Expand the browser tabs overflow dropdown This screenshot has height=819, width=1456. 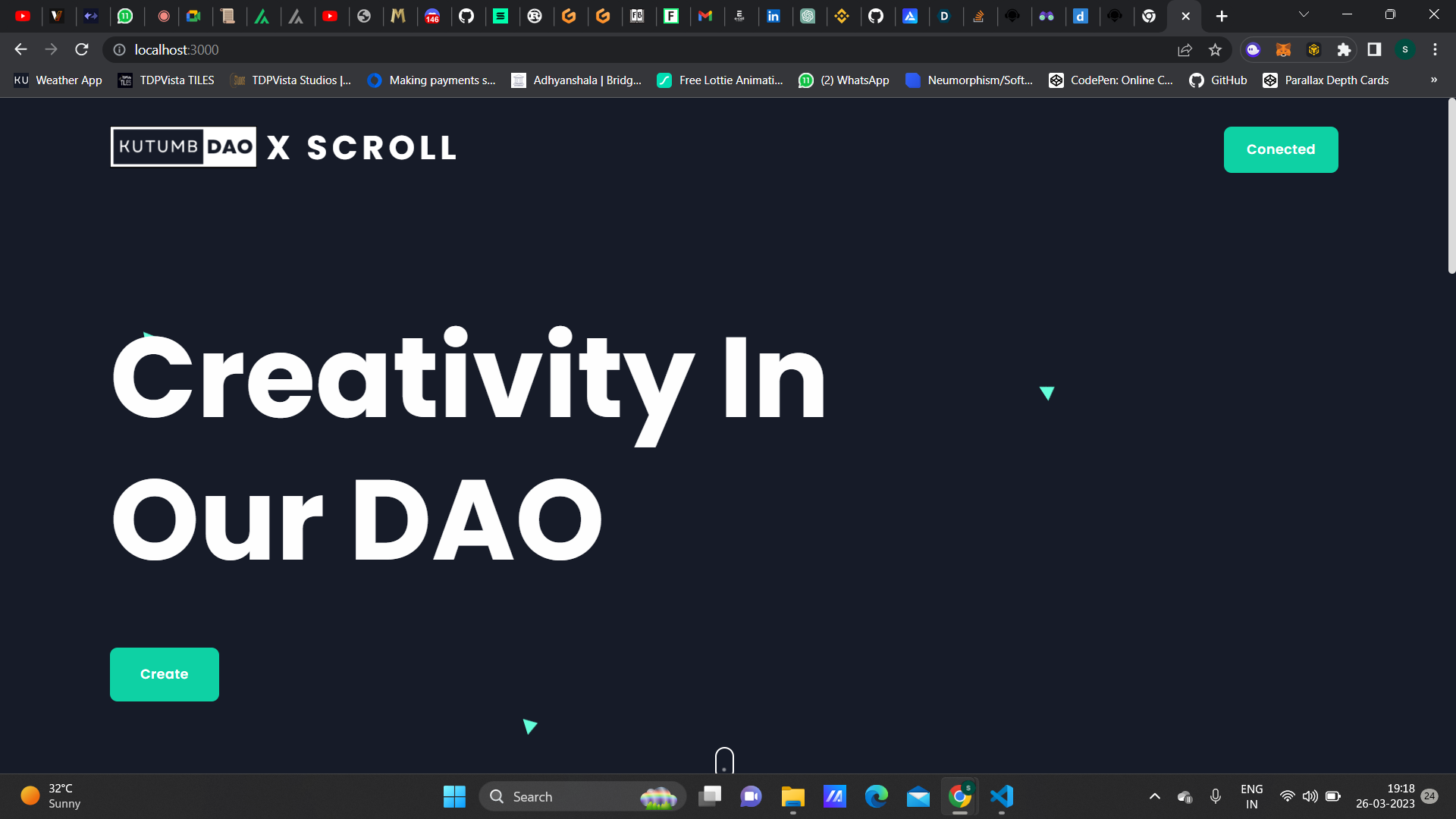point(1304,15)
